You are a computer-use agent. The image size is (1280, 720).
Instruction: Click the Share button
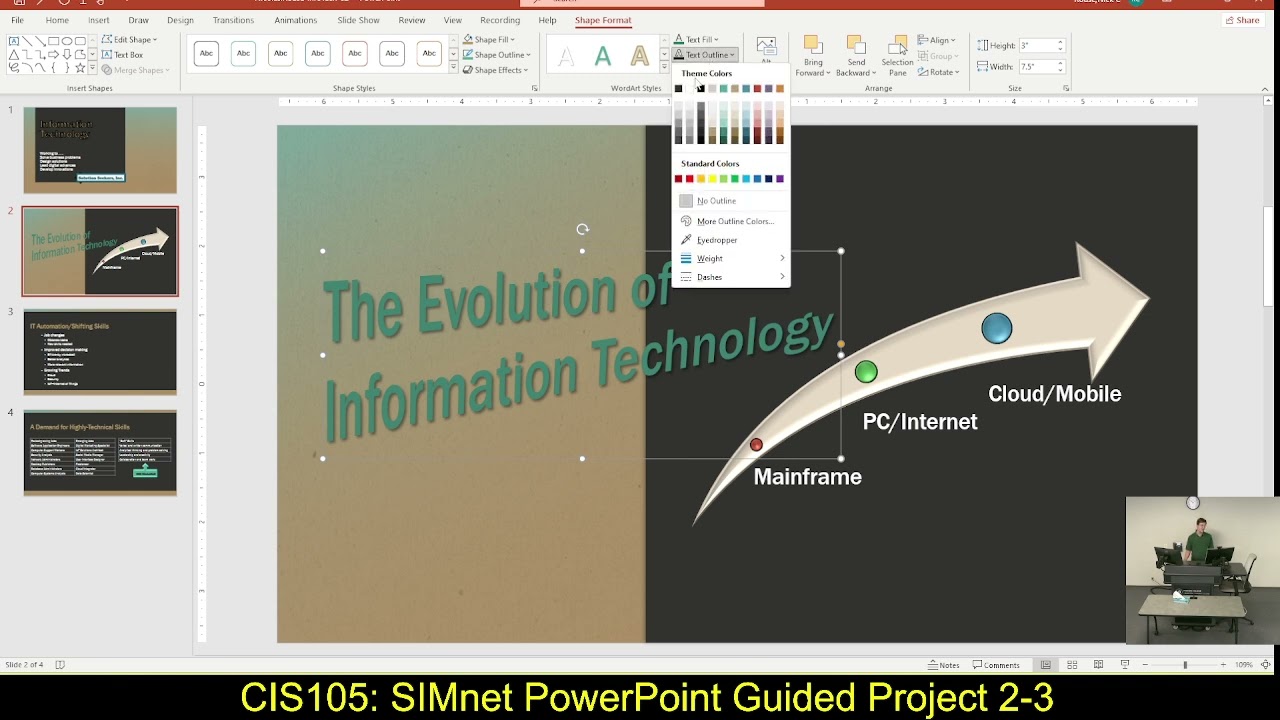pyautogui.click(x=1243, y=20)
